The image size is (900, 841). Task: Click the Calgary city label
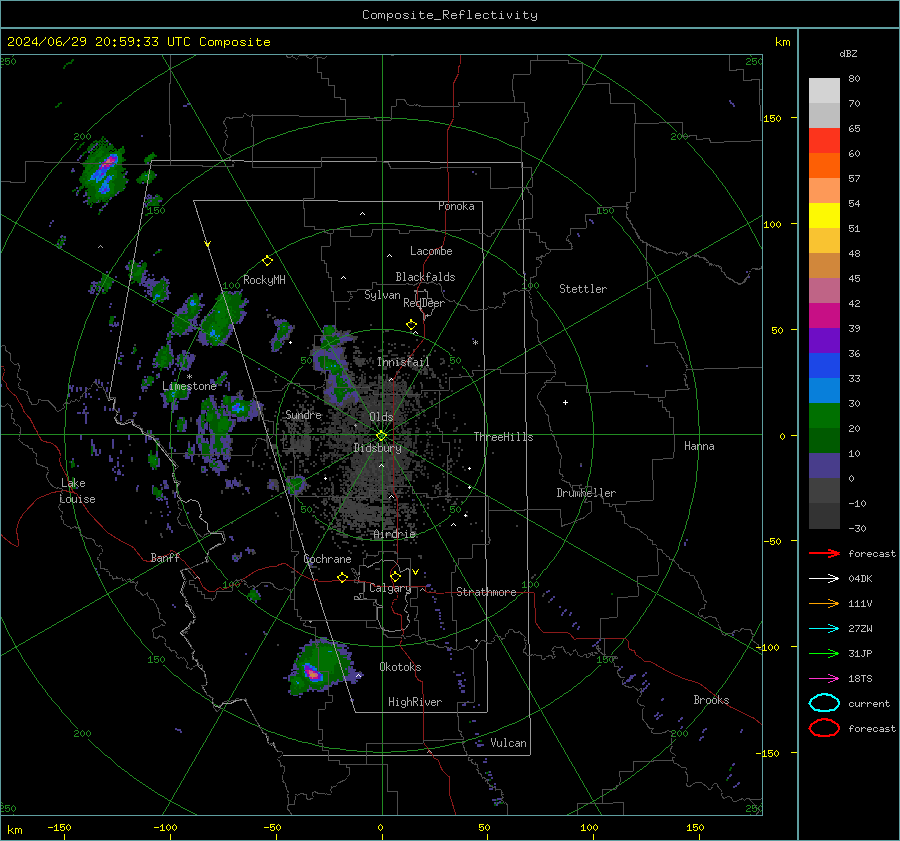coord(390,588)
